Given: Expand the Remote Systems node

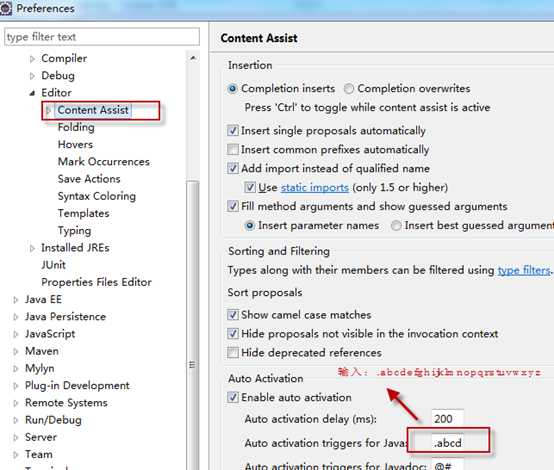Looking at the screenshot, I should (x=16, y=403).
